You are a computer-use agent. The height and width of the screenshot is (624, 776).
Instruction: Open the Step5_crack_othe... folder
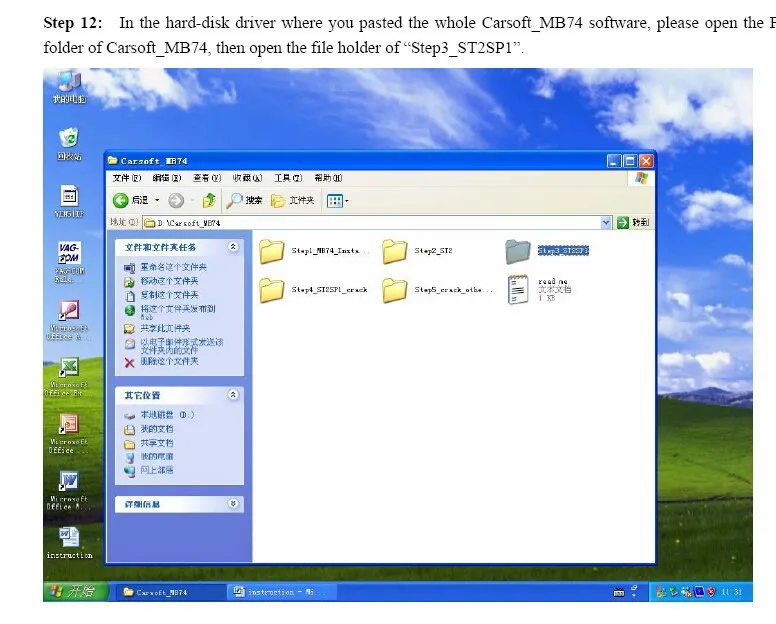(x=437, y=290)
